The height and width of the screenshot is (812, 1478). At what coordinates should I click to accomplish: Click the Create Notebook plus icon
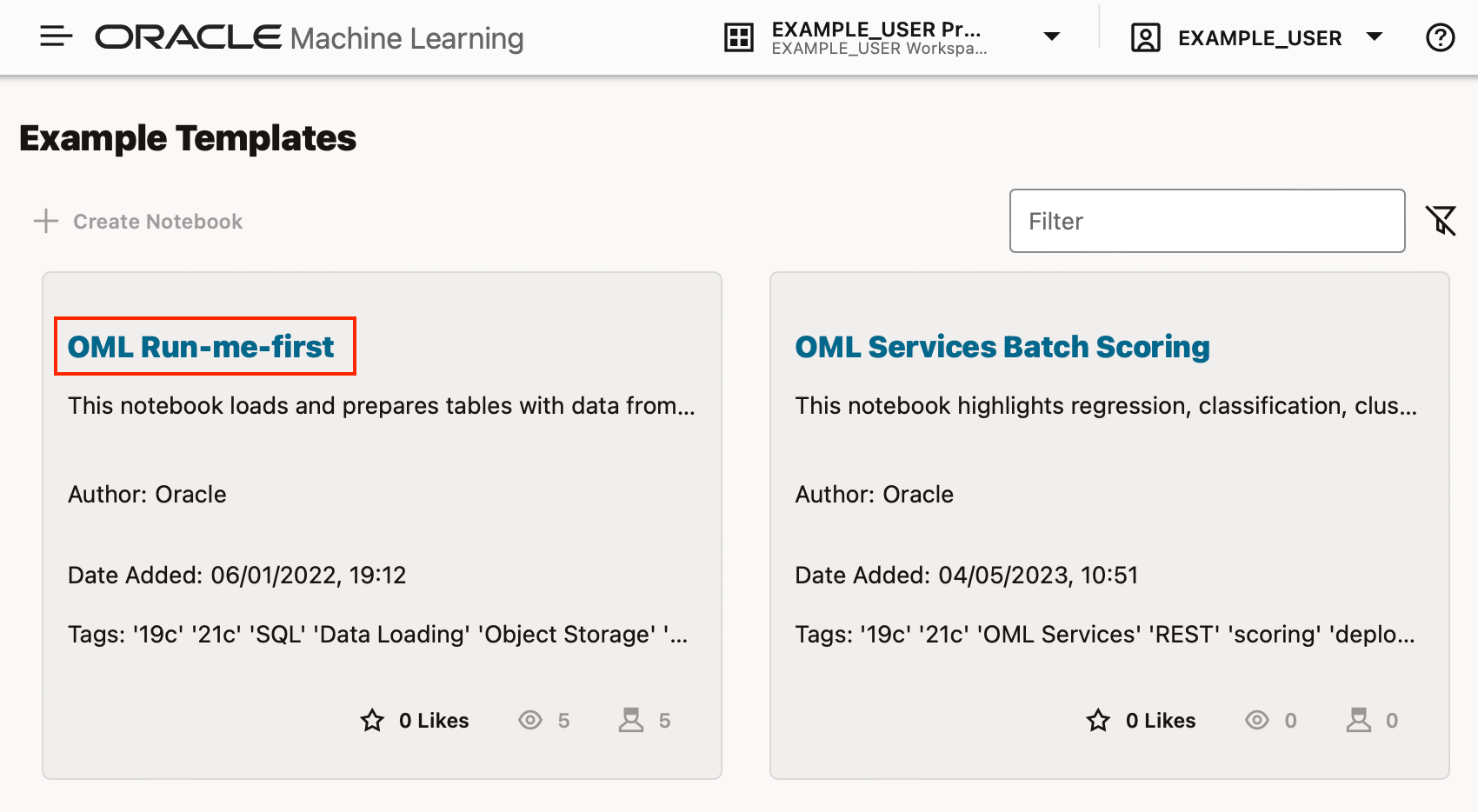click(x=46, y=221)
